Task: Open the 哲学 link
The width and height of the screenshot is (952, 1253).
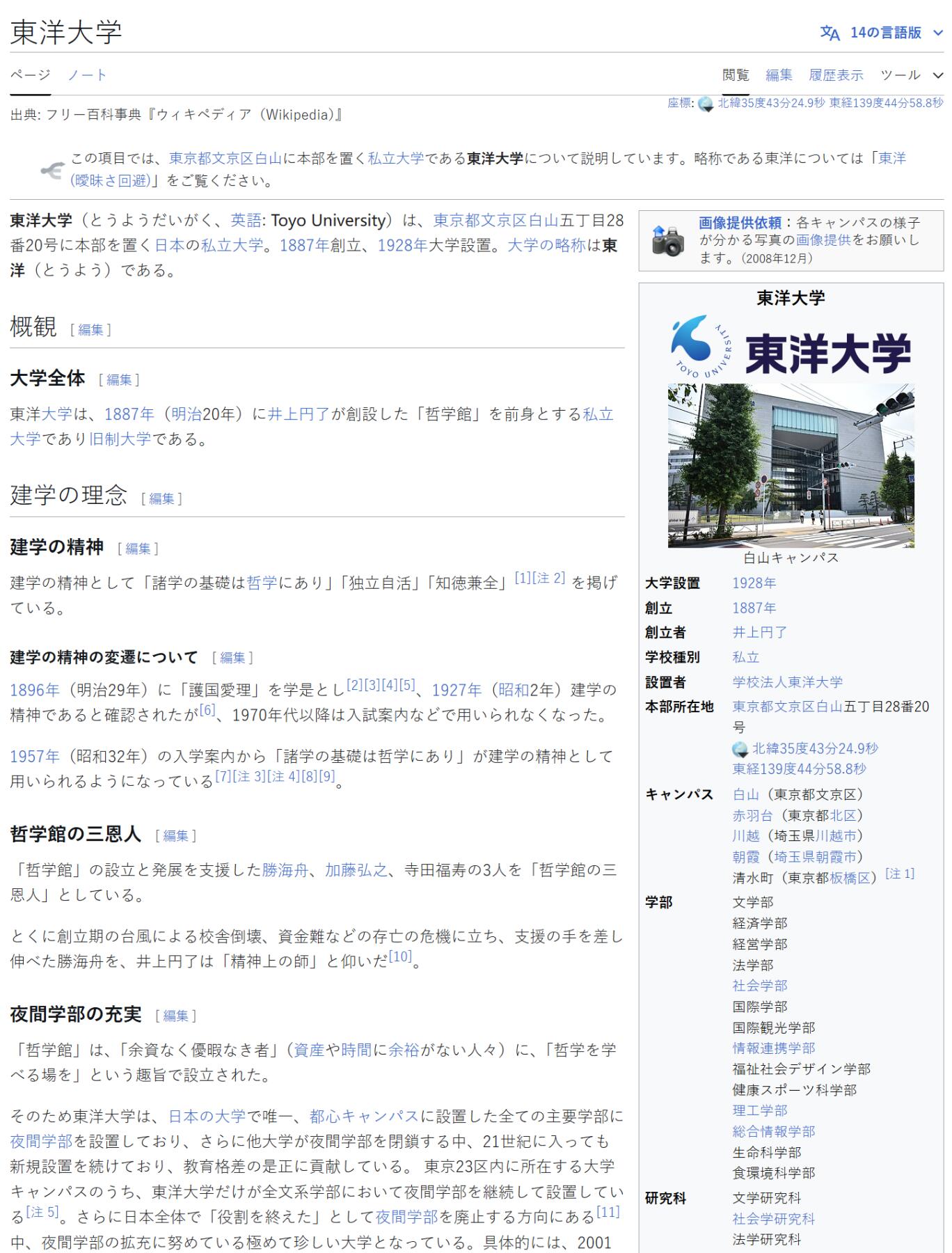Action: [262, 583]
